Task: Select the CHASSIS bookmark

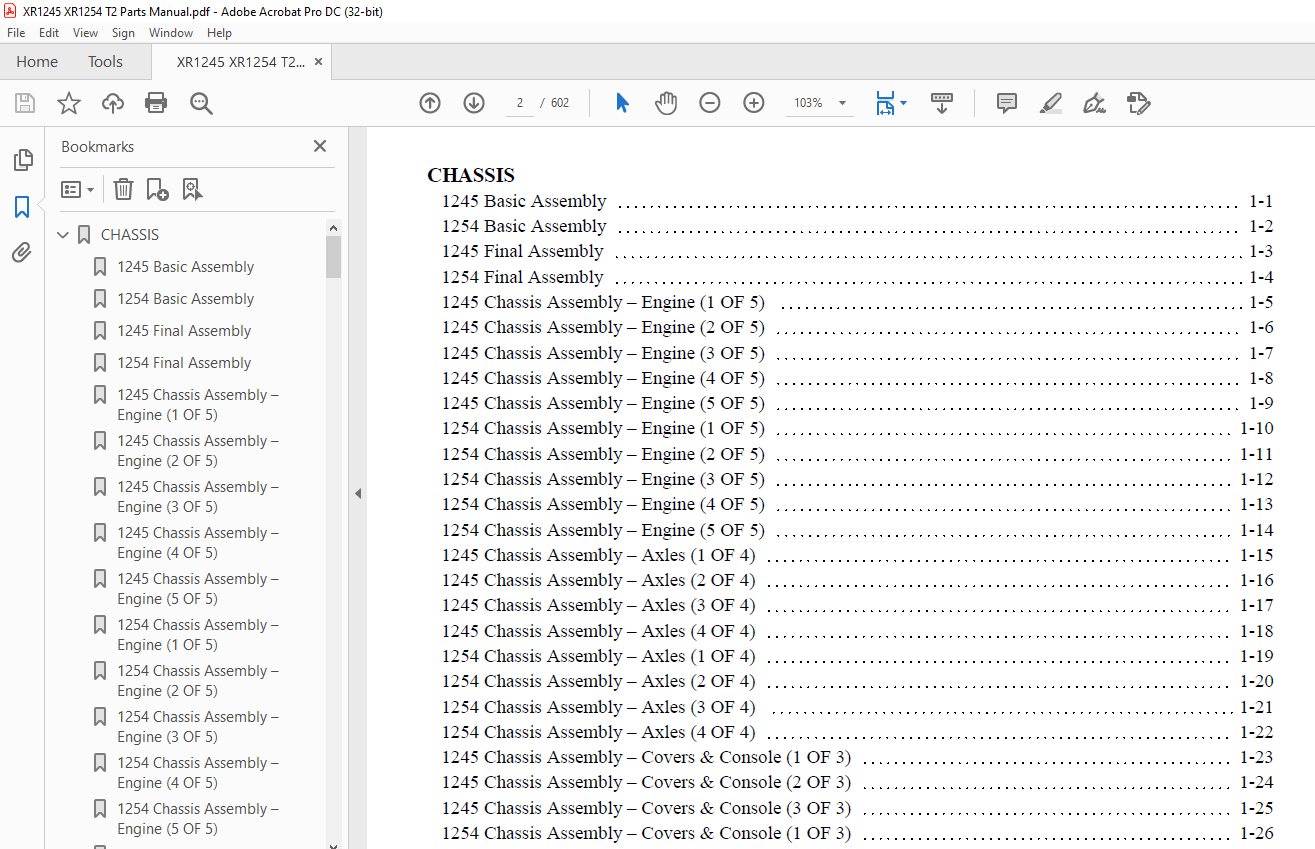Action: pos(130,235)
